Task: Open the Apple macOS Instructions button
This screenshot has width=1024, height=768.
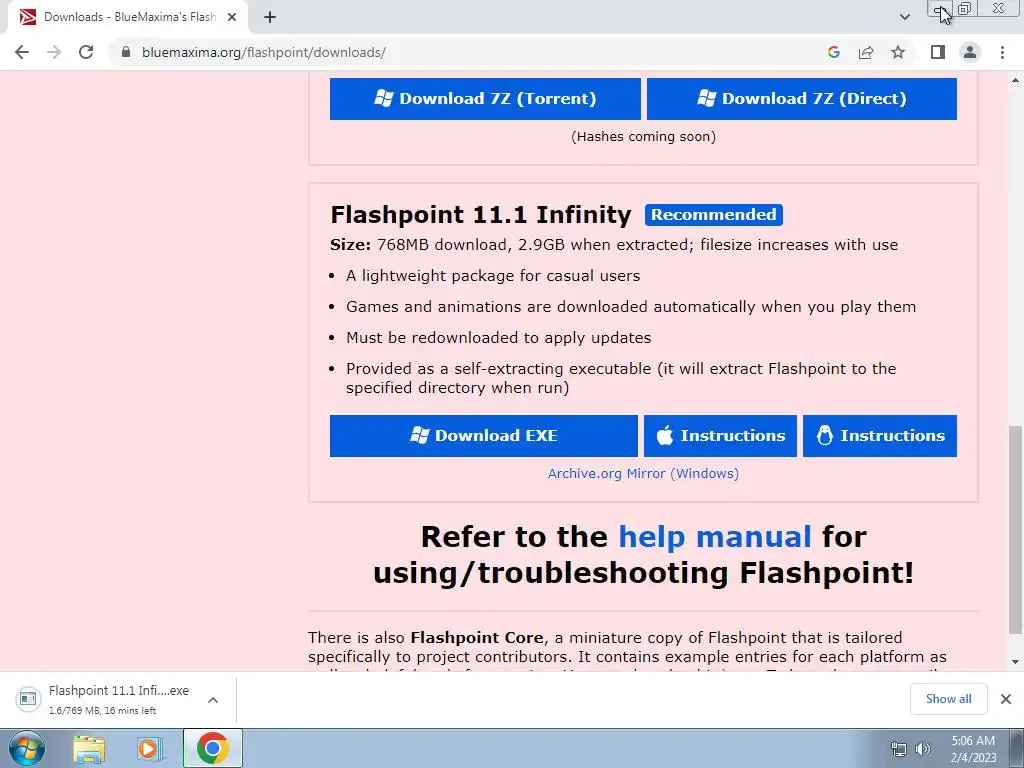Action: pyautogui.click(x=720, y=436)
